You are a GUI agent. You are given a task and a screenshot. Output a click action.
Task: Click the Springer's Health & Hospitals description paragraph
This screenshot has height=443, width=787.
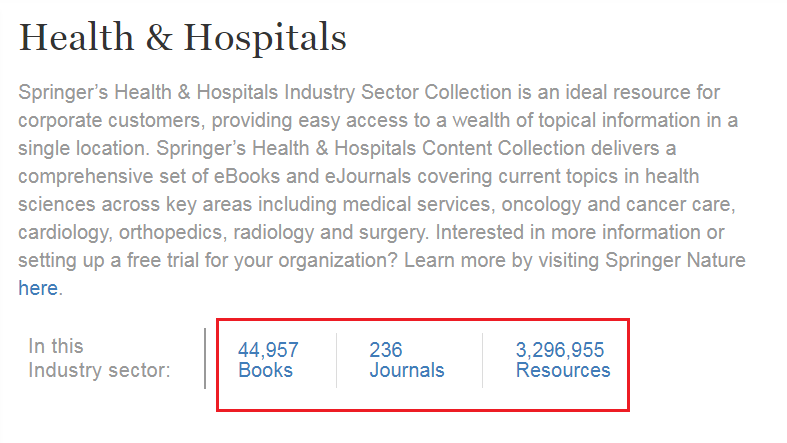coord(382,190)
